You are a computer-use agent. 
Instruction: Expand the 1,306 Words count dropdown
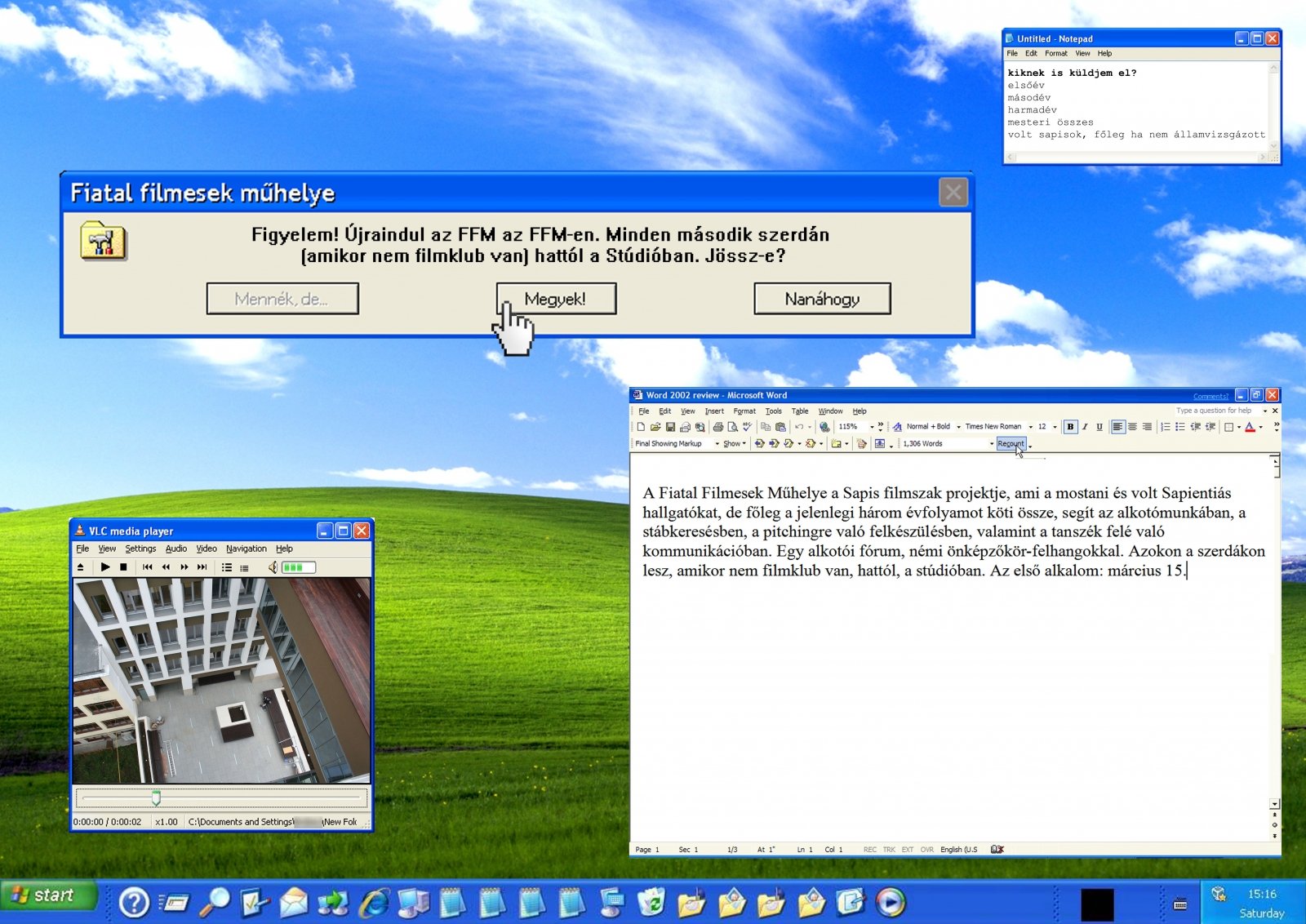tap(992, 444)
